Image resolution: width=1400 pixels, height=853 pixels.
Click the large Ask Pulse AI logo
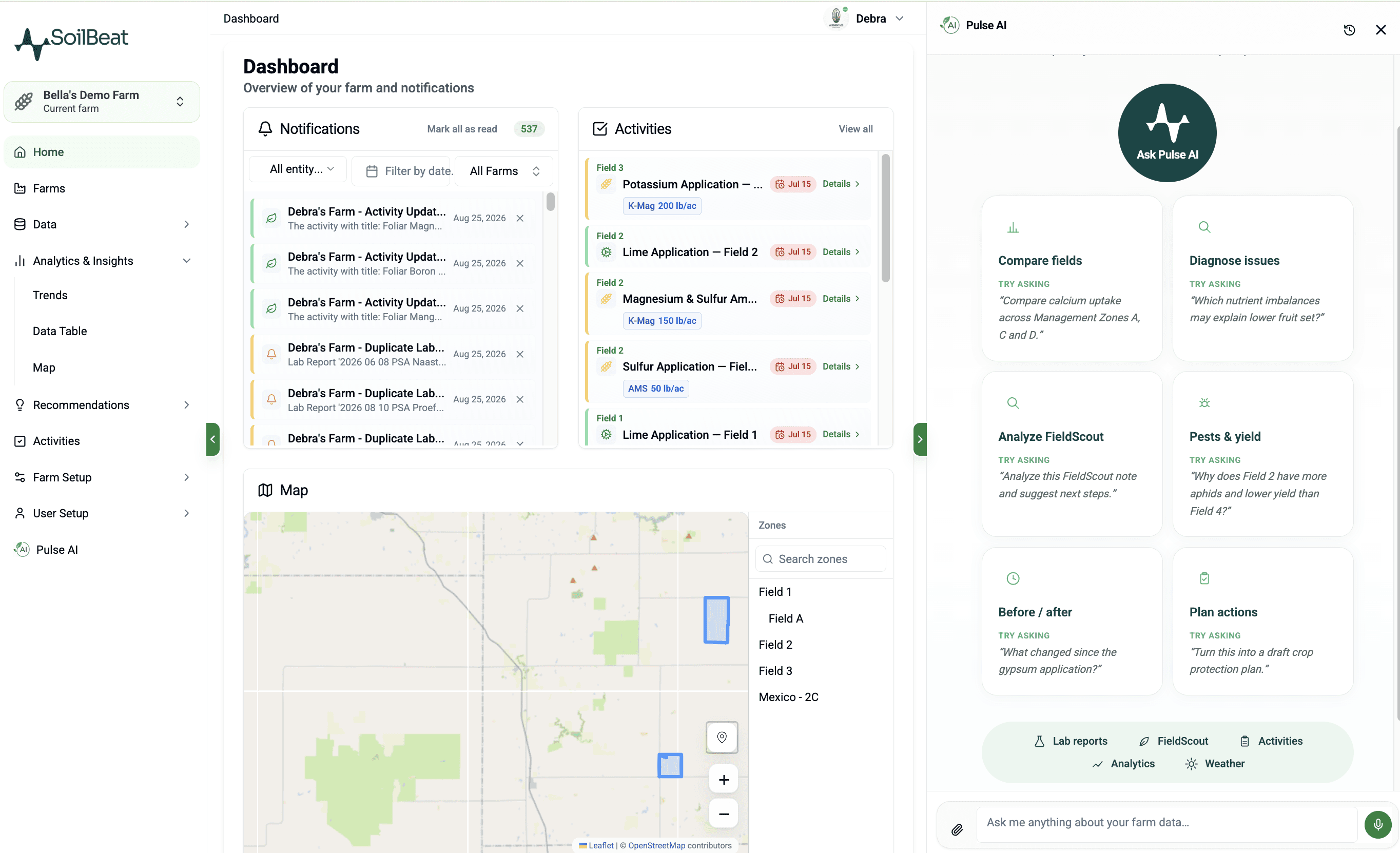click(1167, 133)
